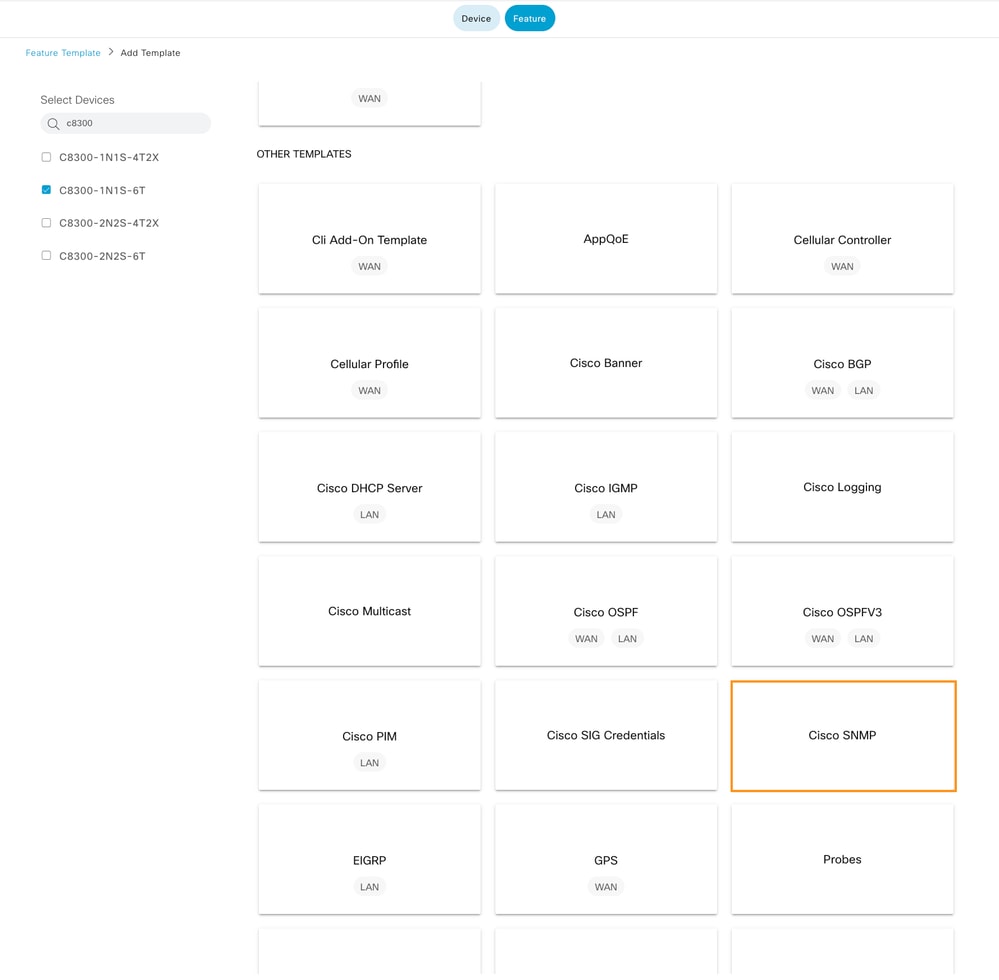Click the LAN tag on Cisco BGP card
The image size is (999, 980).
click(863, 391)
